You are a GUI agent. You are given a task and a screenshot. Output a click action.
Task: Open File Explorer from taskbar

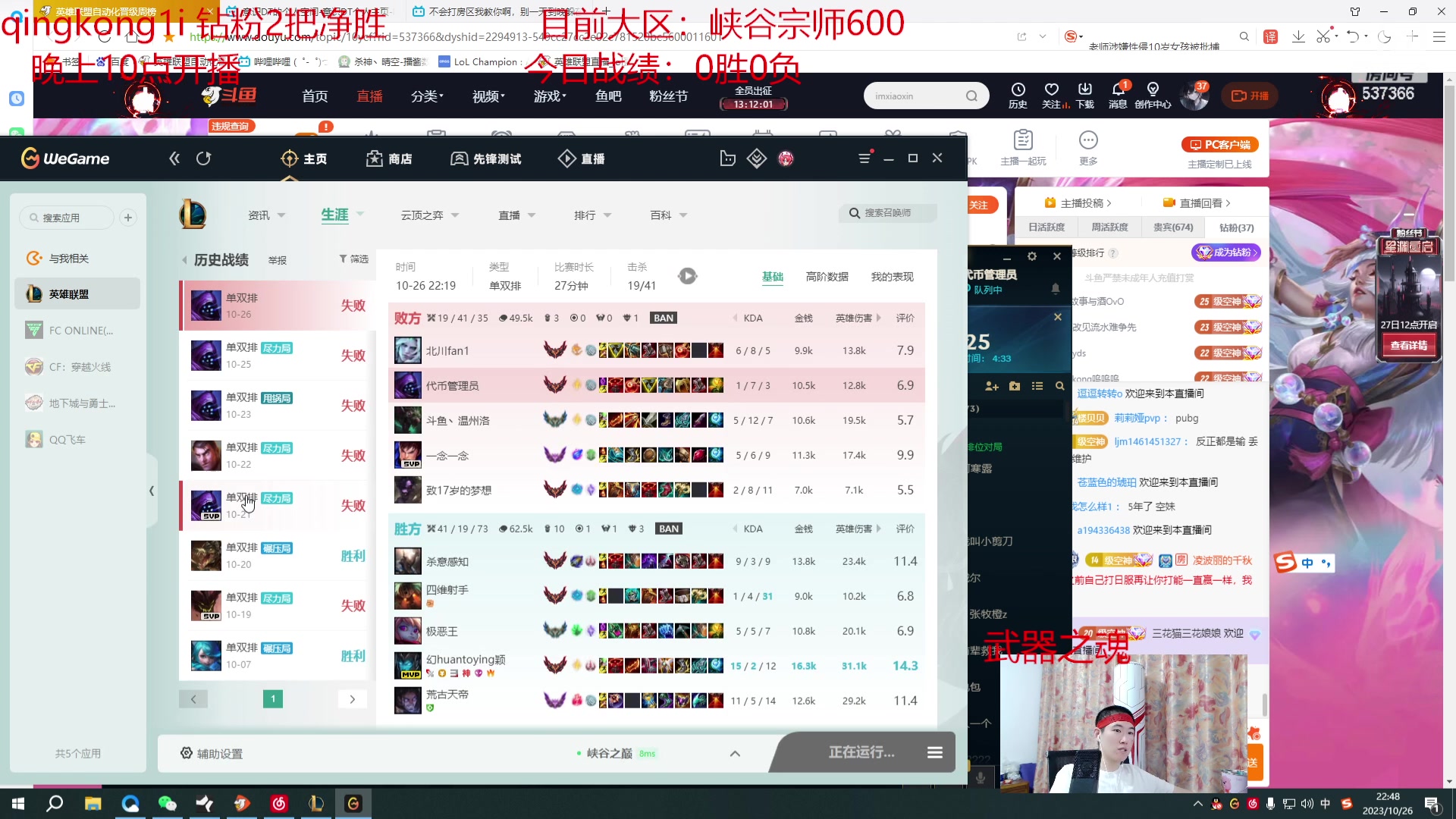[x=93, y=803]
